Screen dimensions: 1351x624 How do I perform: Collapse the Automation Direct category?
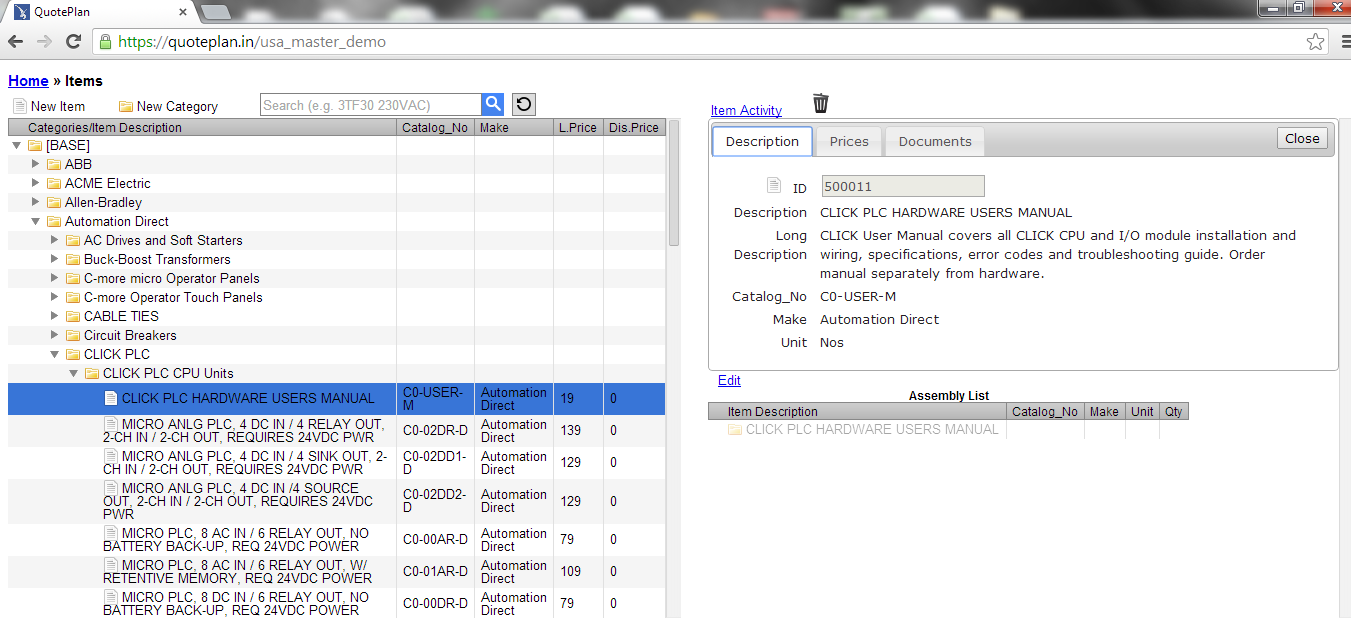[x=36, y=221]
